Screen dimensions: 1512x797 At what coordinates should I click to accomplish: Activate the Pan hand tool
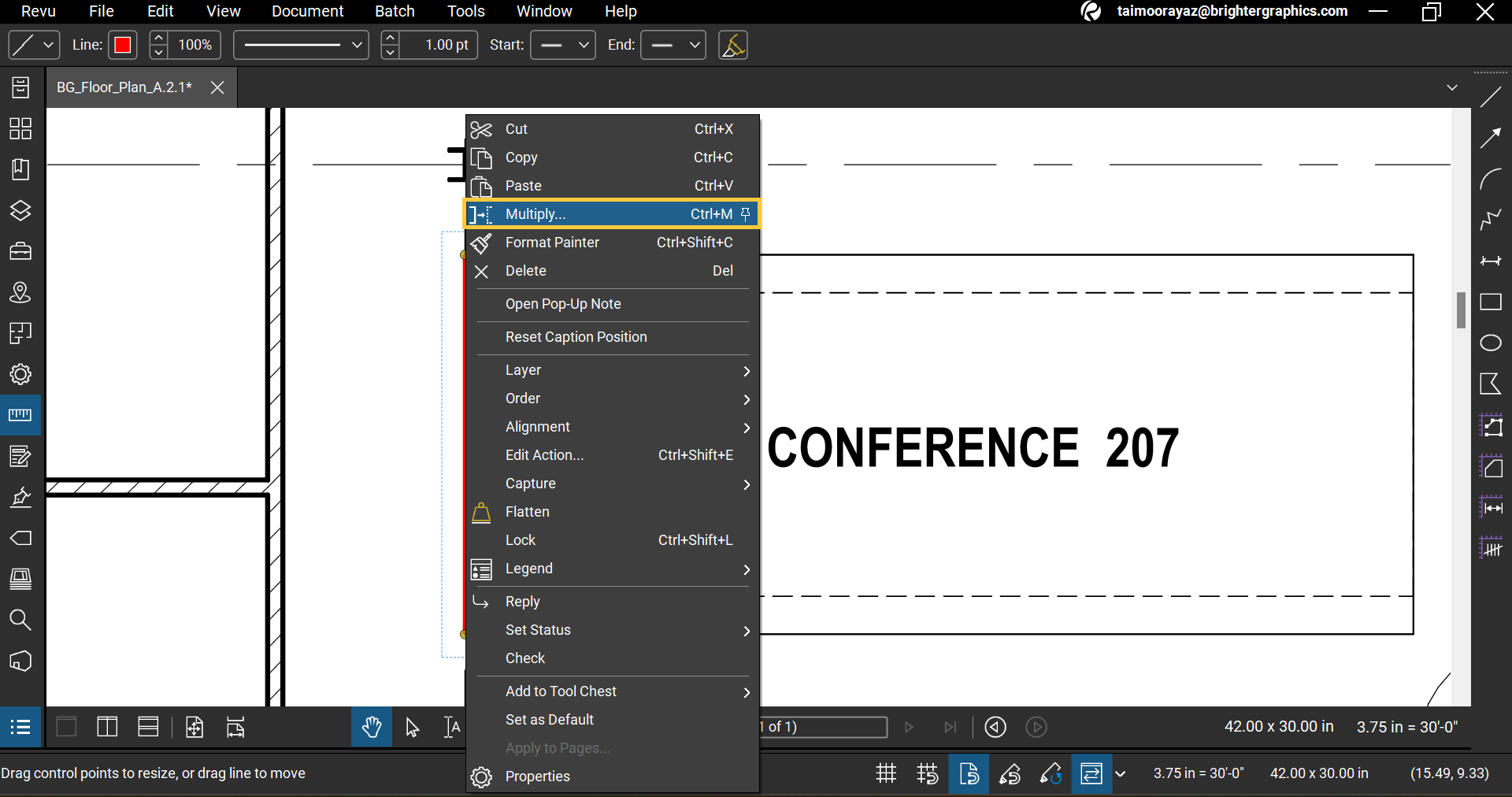point(371,726)
